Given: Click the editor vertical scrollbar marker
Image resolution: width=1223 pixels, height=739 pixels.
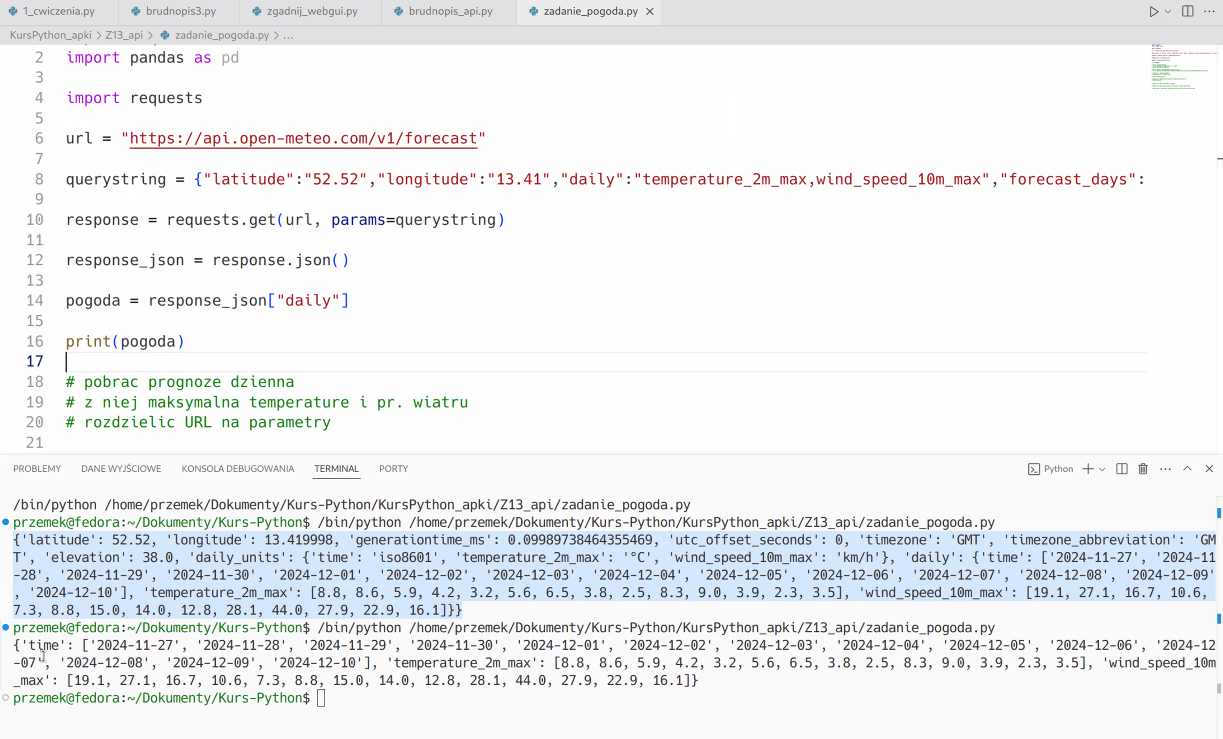Looking at the screenshot, I should tap(1218, 157).
